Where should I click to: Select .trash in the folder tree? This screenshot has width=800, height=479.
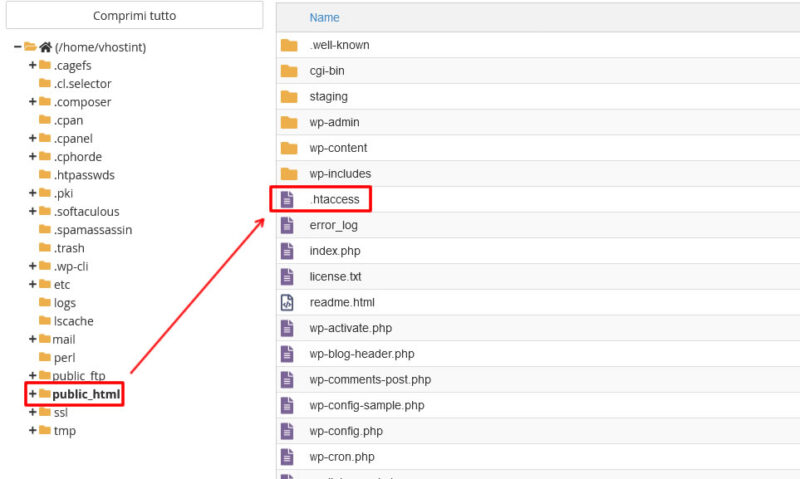click(x=69, y=248)
